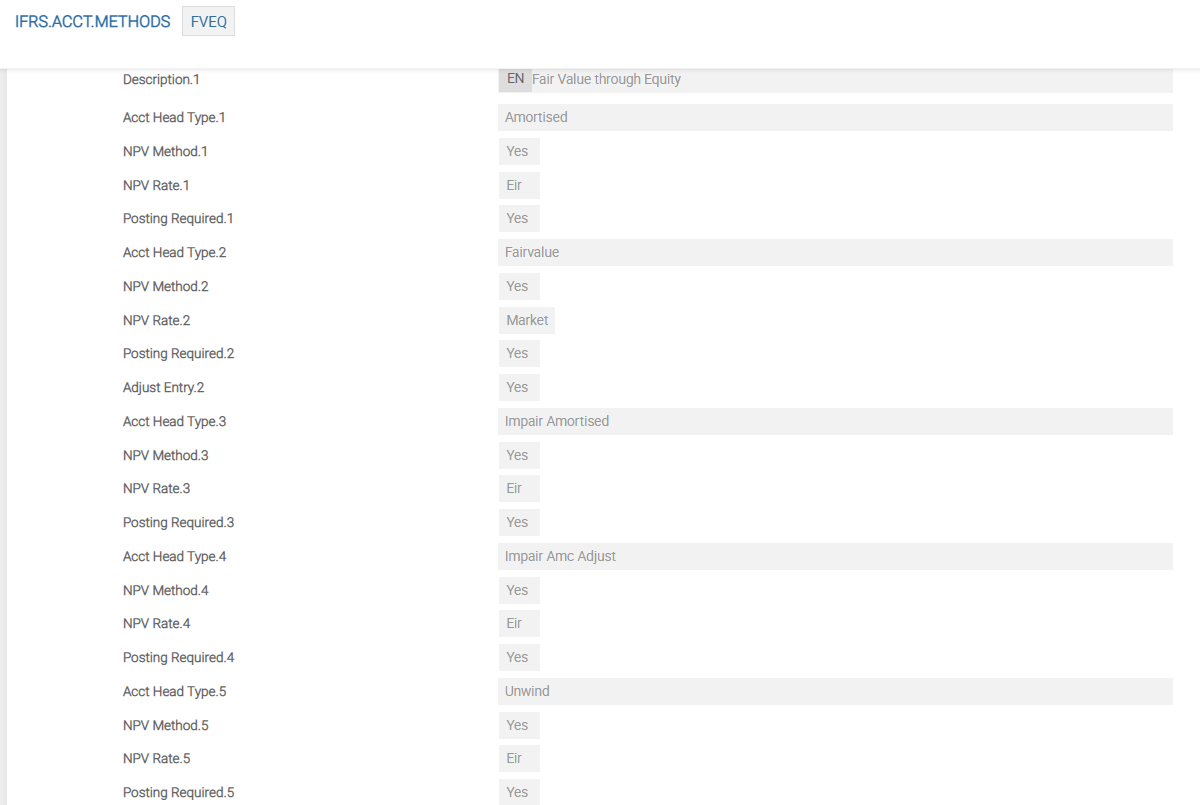1200x805 pixels.
Task: Select the Yes value of Adjust Entry.2
Action: 518,387
